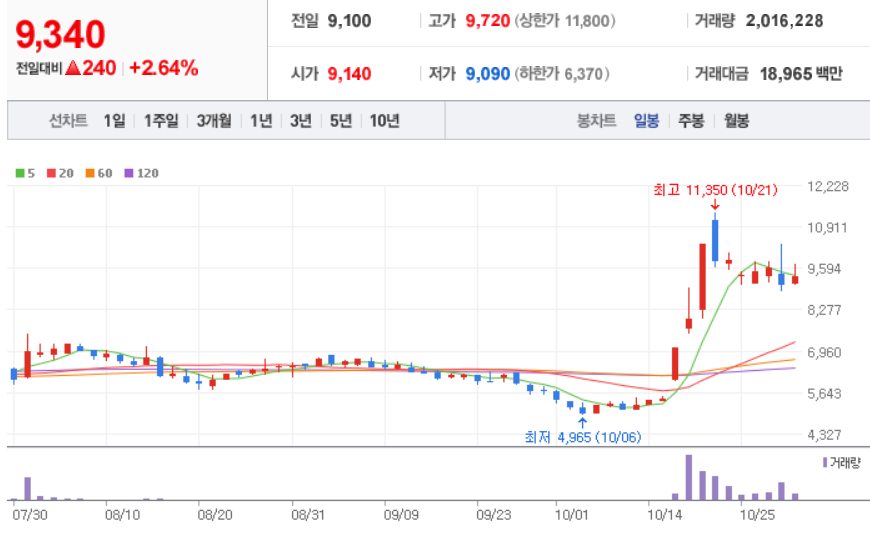
Task: Click the 상한가 11,800 text
Action: (x=565, y=21)
